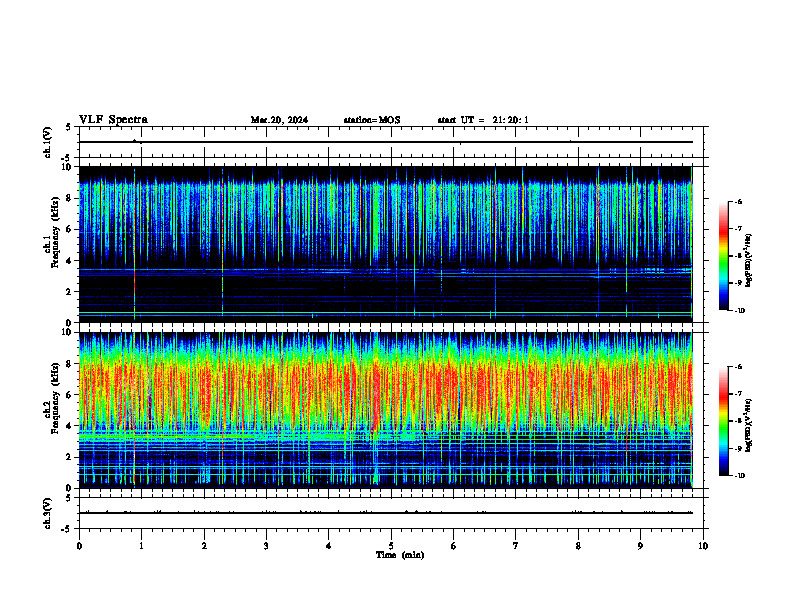Click the ch.1 "Frequency (kHz)" axis label
This screenshot has height=612, width=792.
click(55, 232)
